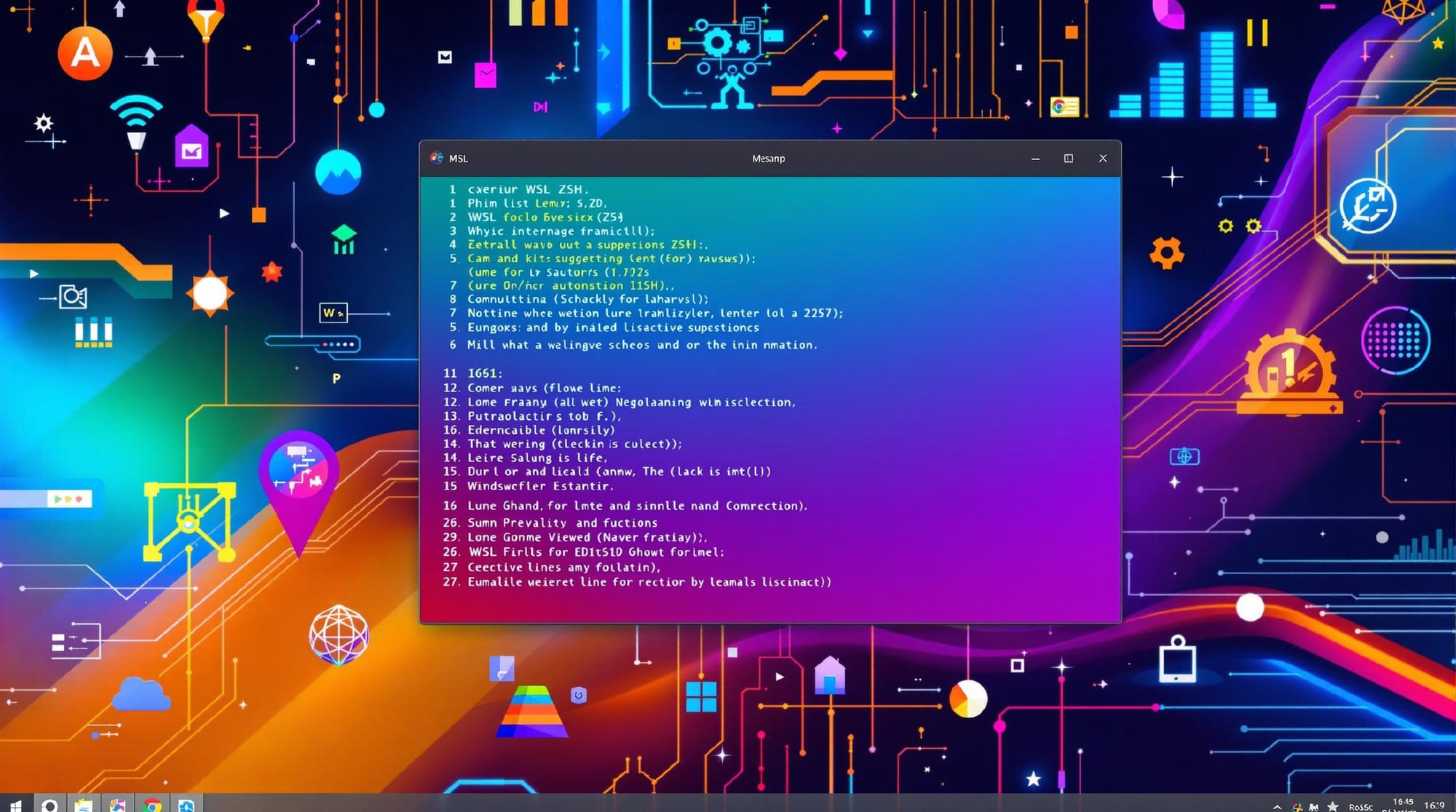Launch the colorful paint app in taskbar
This screenshot has height=812, width=1456.
coord(118,805)
